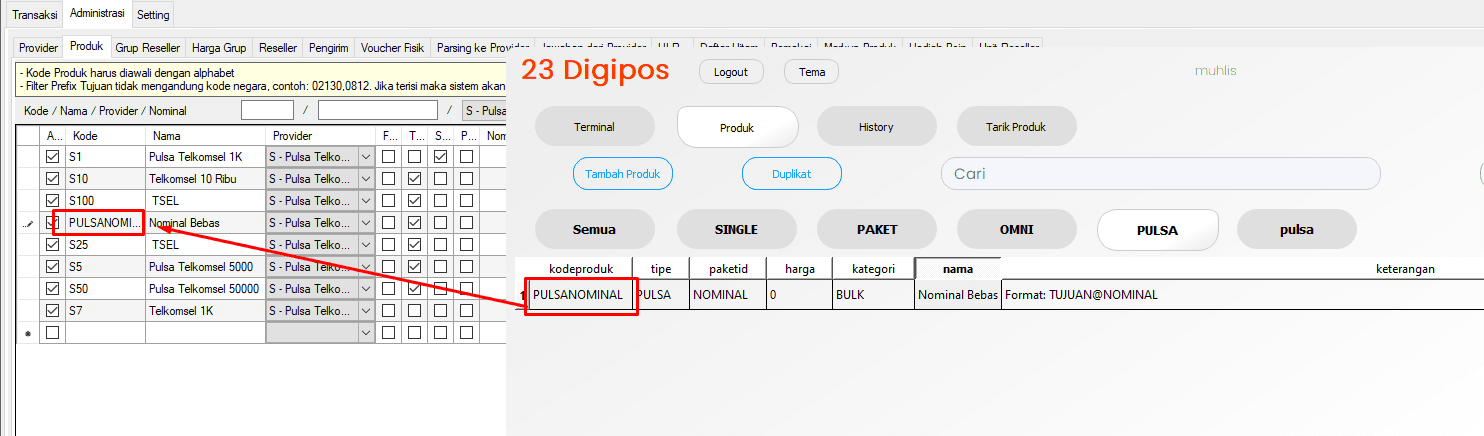Viewport: 1484px width, 436px height.
Task: Open the Provider dropdown on the Pulsa Telkomsel 50000 row
Action: click(x=365, y=289)
